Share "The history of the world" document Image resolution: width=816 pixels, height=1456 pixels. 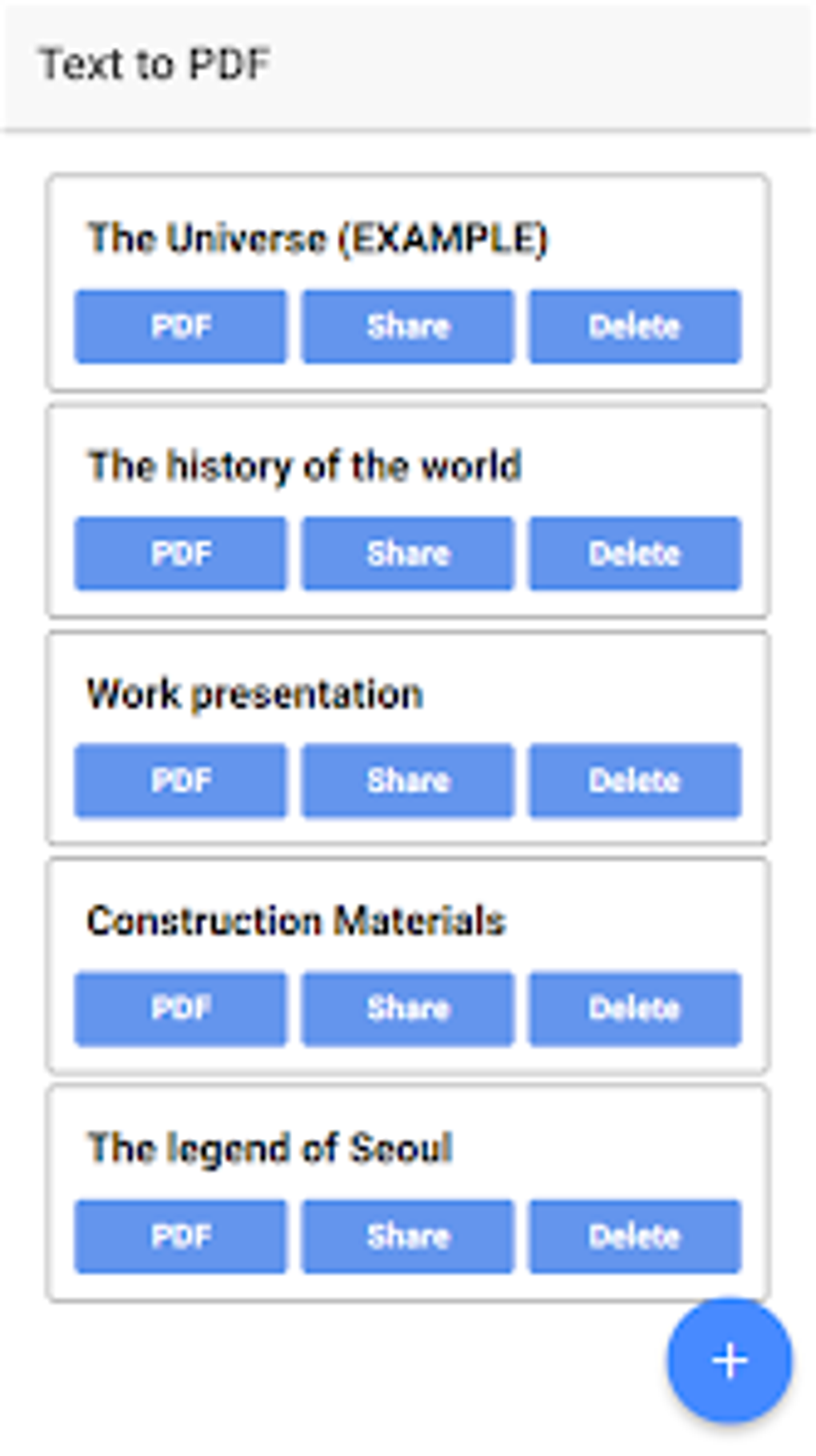(x=406, y=552)
